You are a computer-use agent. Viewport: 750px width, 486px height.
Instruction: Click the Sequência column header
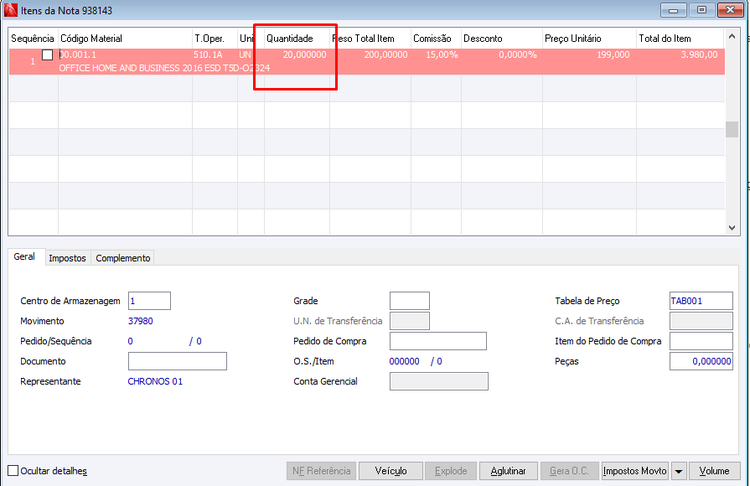33,38
